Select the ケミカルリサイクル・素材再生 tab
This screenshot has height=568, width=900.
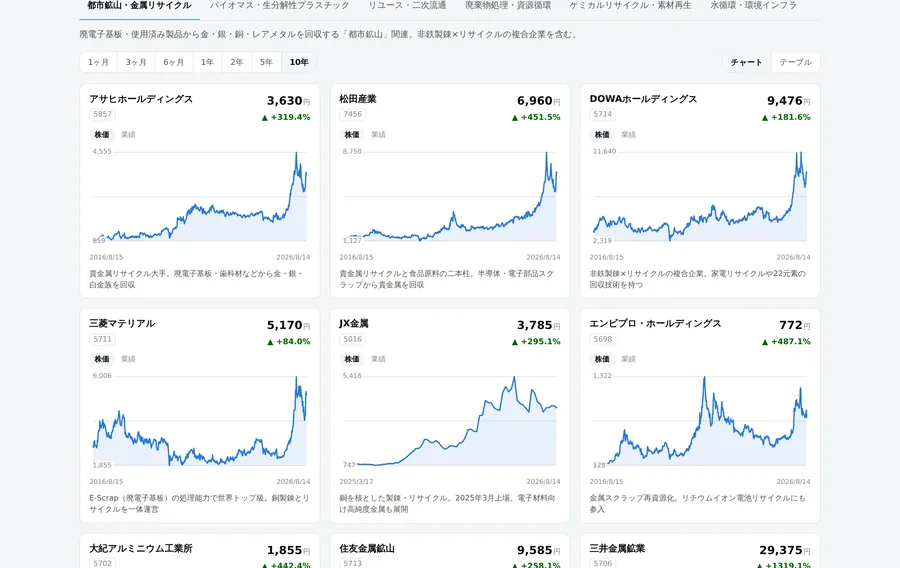(x=630, y=6)
